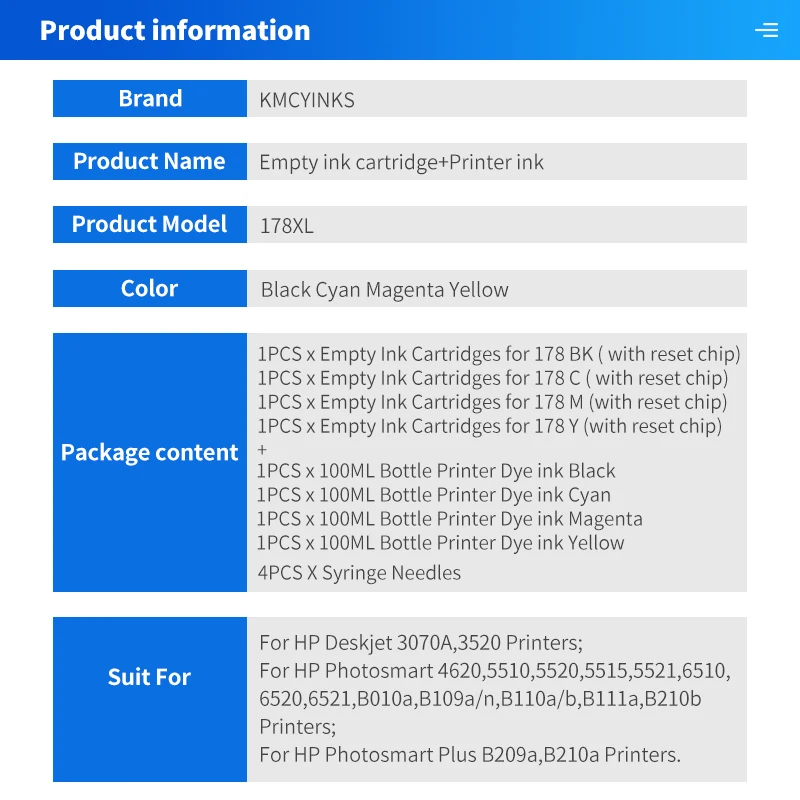This screenshot has height=800, width=800.
Task: Select the Package content label cell
Action: pos(150,452)
